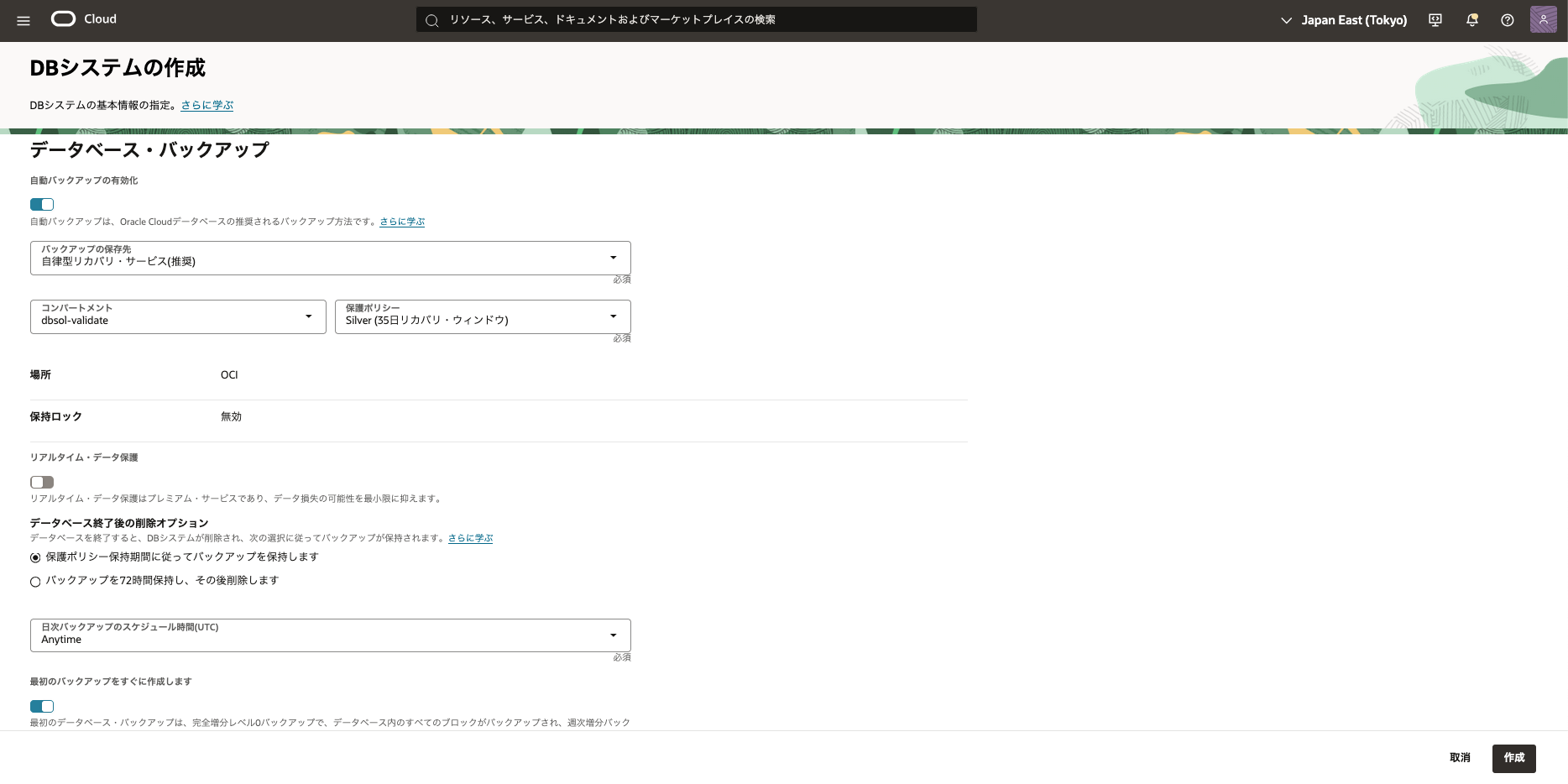Open the hamburger navigation menu
This screenshot has width=1568, height=784.
[x=24, y=20]
